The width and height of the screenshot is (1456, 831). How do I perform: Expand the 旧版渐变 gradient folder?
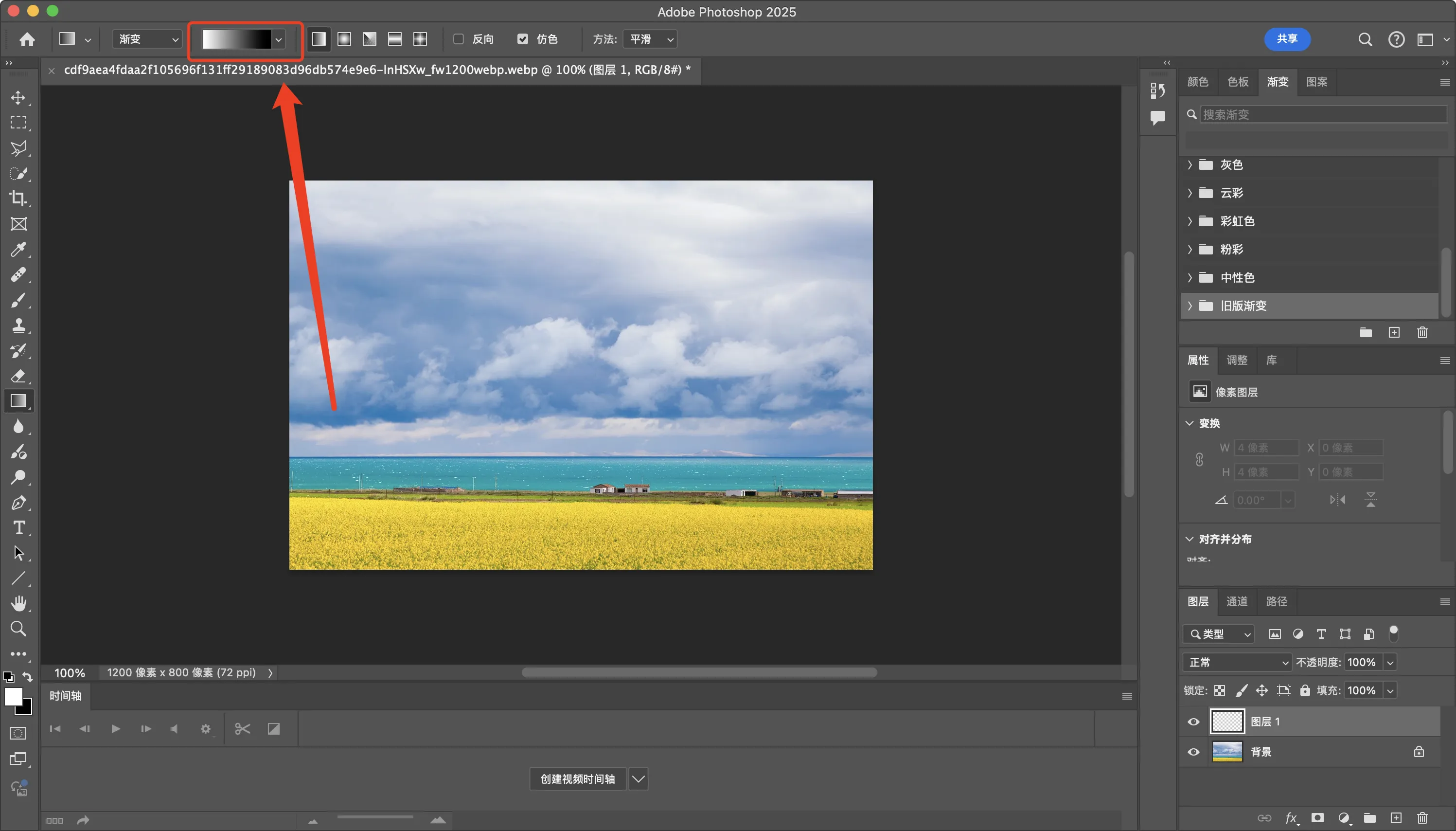point(1190,306)
